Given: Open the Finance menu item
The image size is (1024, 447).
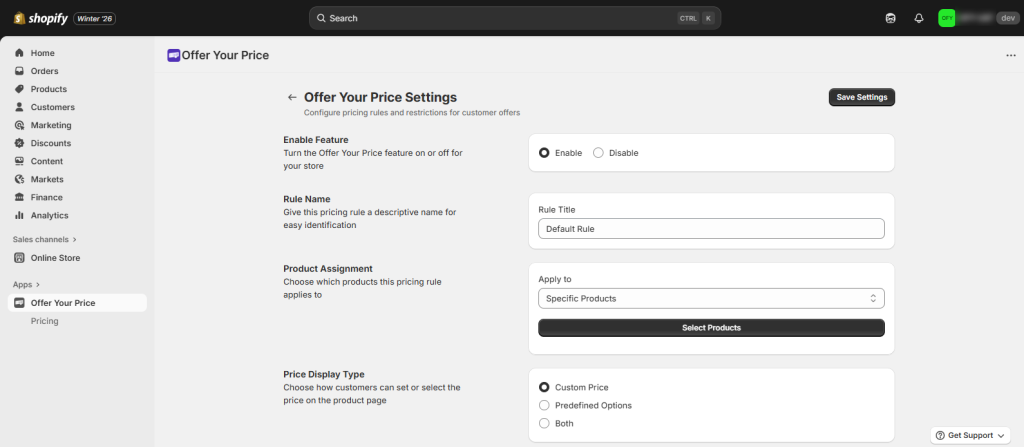Looking at the screenshot, I should [x=77, y=197].
